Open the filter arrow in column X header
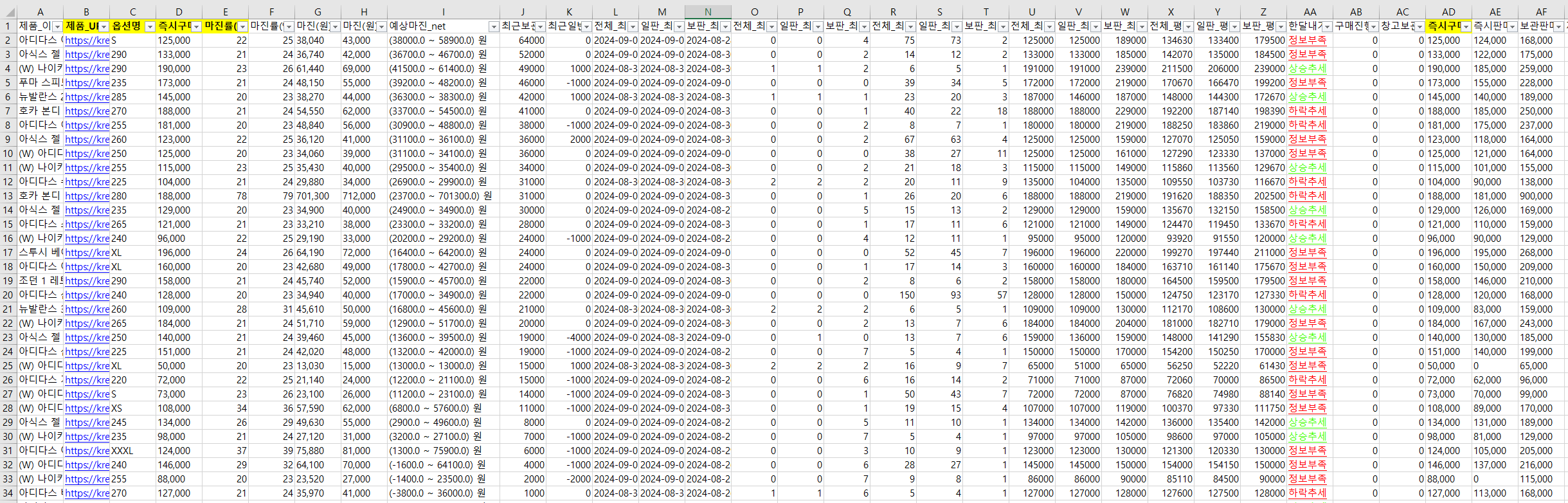 click(1188, 26)
